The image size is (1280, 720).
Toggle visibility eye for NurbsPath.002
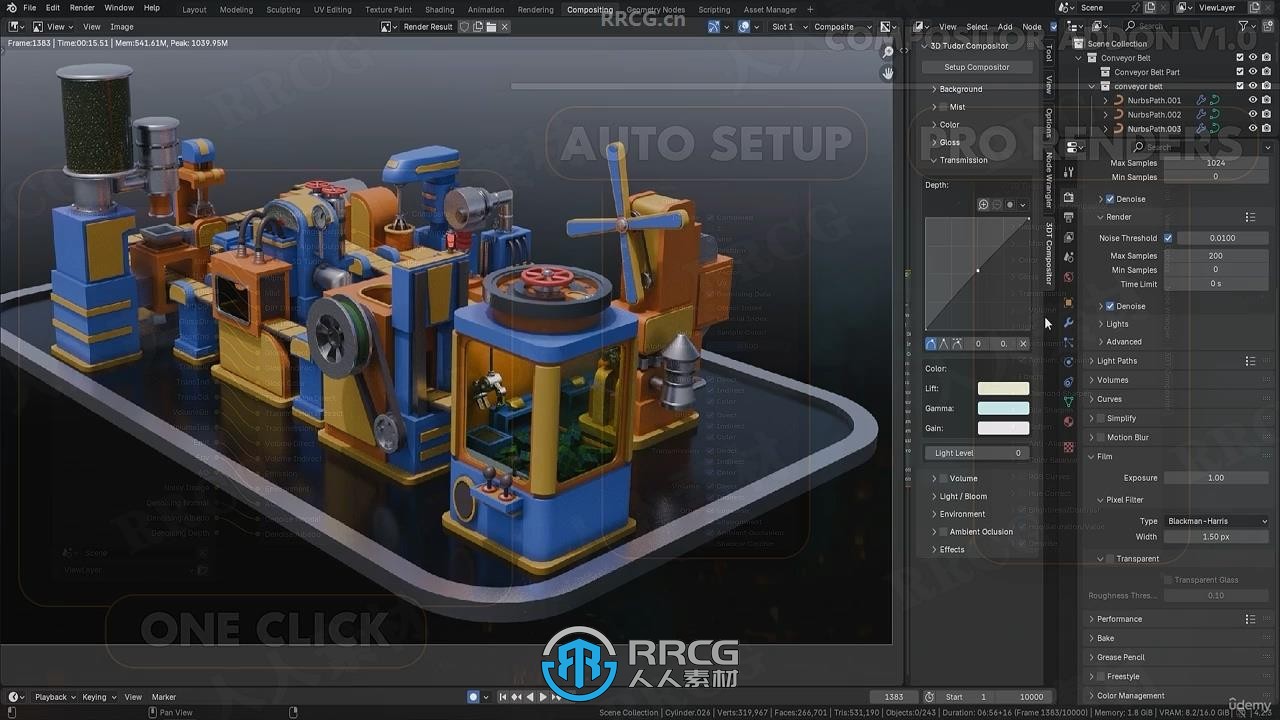coord(1252,114)
